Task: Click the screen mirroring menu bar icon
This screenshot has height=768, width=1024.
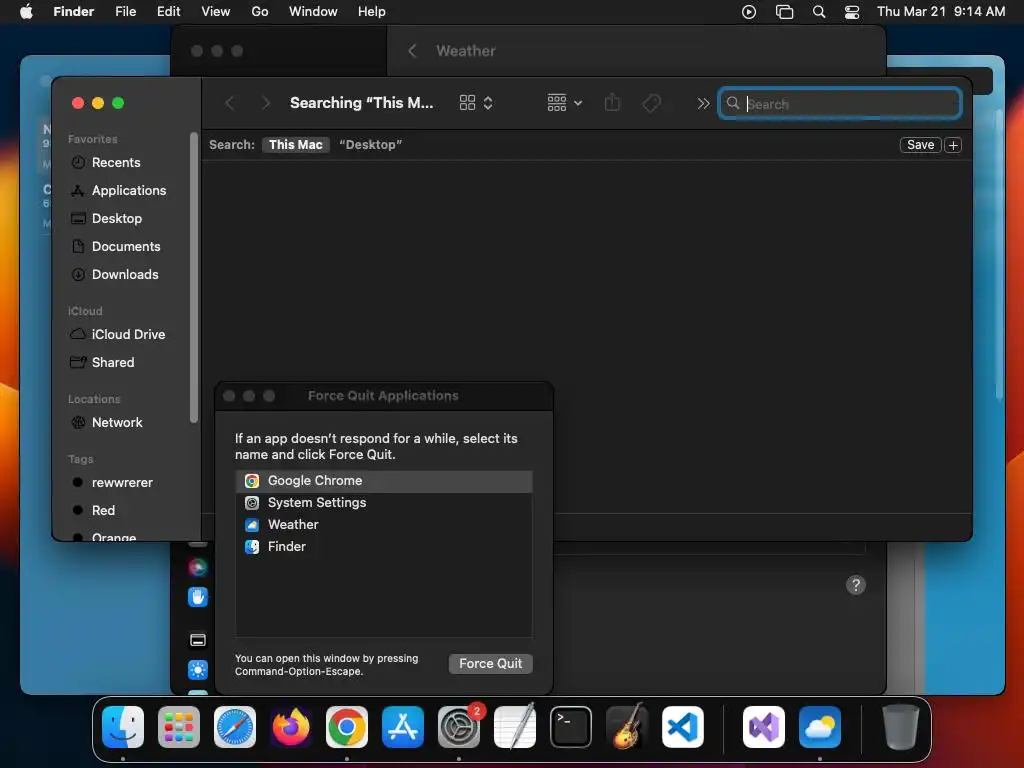Action: point(784,12)
